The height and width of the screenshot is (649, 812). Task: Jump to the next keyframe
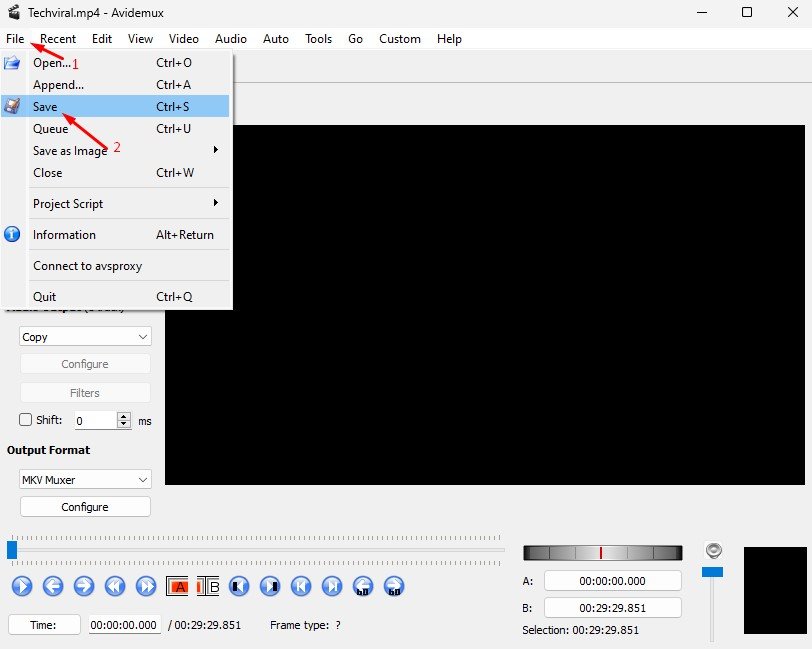tap(146, 586)
